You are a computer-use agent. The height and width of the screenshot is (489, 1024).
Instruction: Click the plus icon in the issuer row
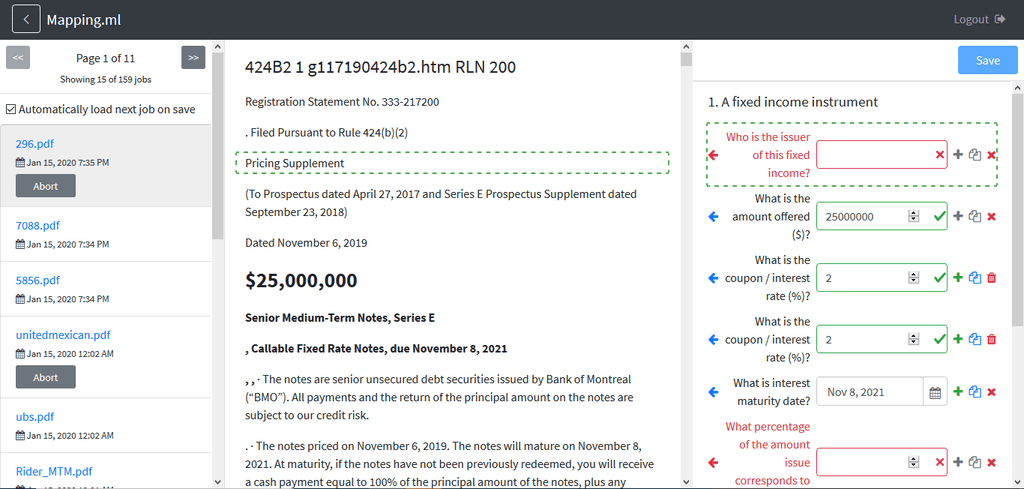pyautogui.click(x=958, y=155)
